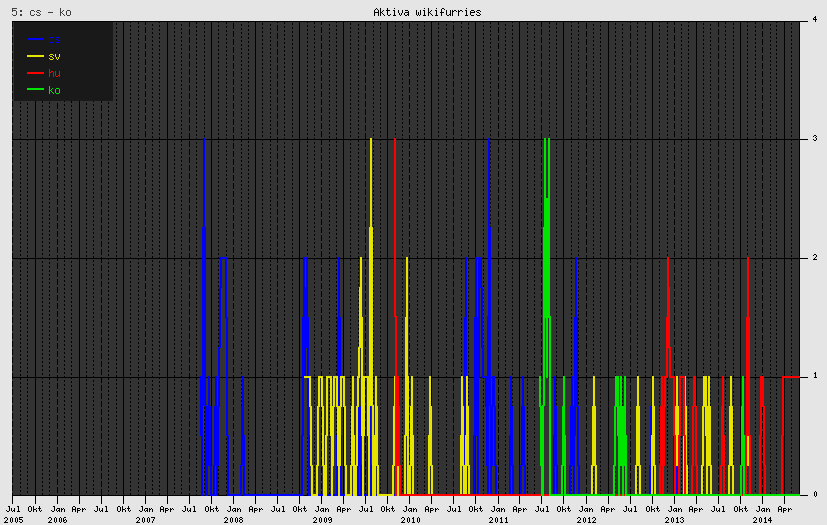Click the red hu peak at 2 near Okt 2013
This screenshot has height=525, width=827.
pos(748,260)
